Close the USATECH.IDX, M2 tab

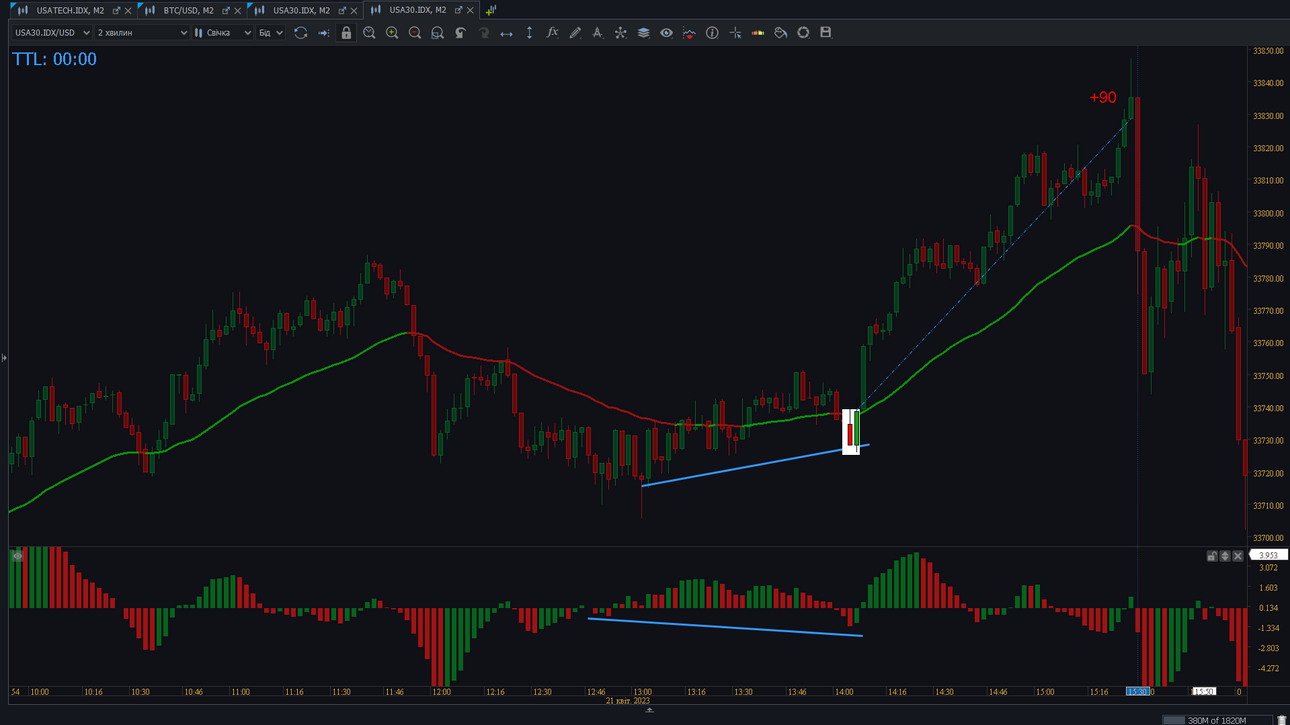point(128,10)
